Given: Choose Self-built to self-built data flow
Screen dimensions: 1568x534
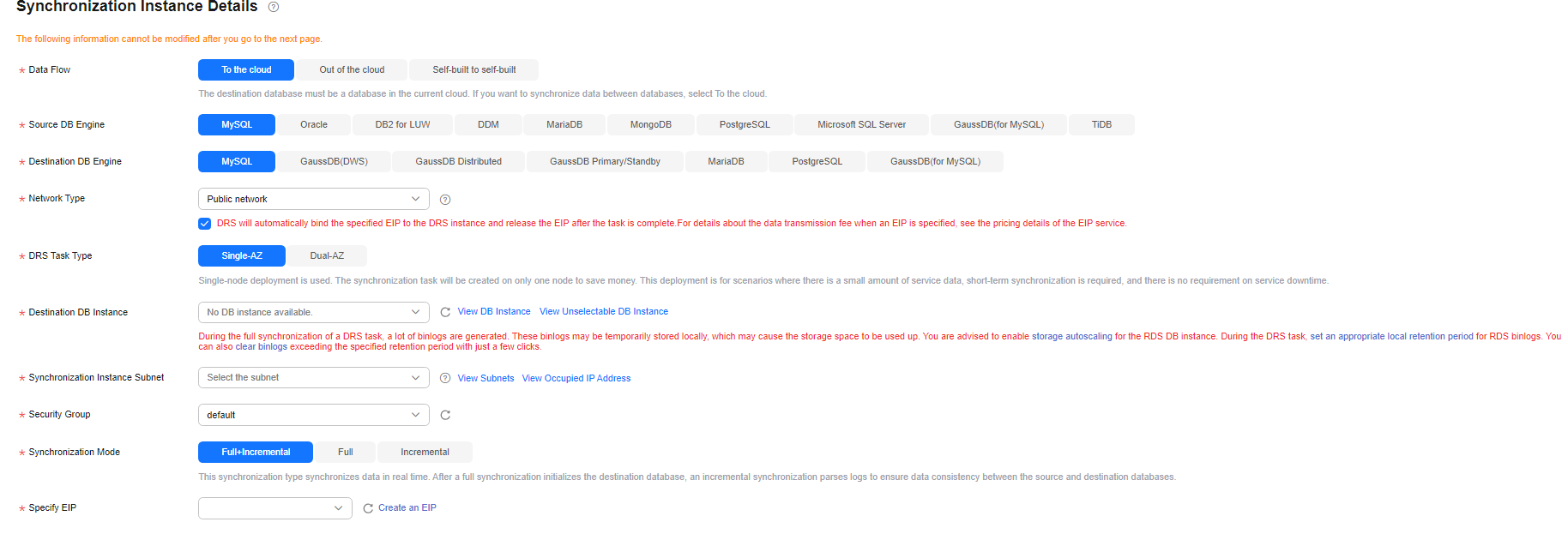Looking at the screenshot, I should [x=473, y=69].
